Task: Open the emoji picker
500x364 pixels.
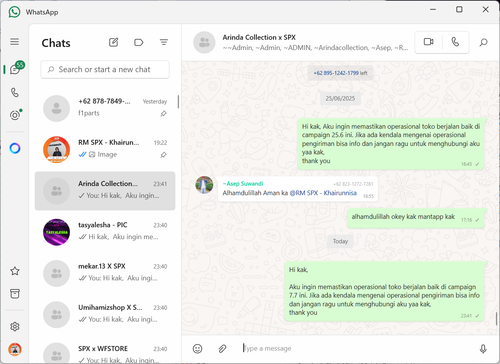Action: point(197,349)
